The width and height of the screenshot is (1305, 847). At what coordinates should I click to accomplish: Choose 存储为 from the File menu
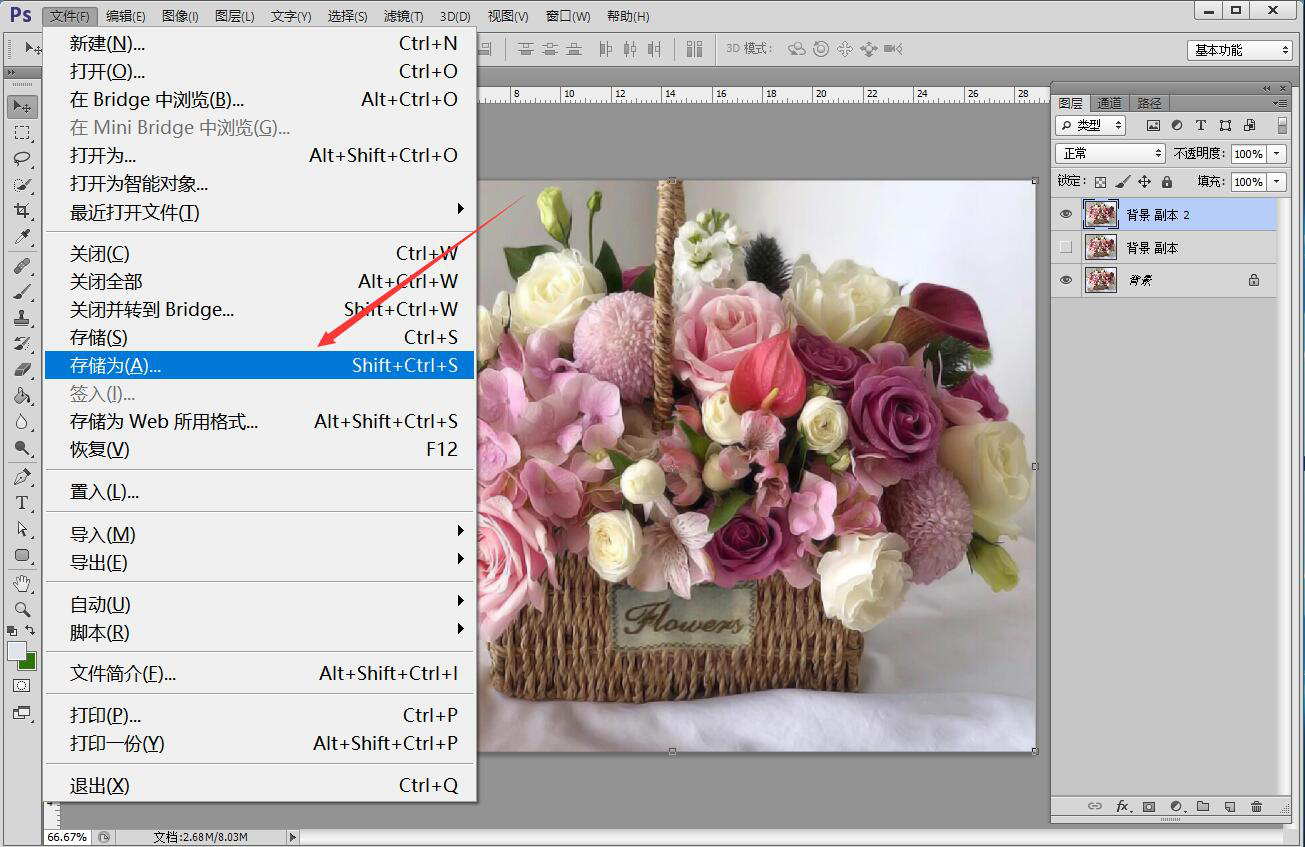click(259, 365)
